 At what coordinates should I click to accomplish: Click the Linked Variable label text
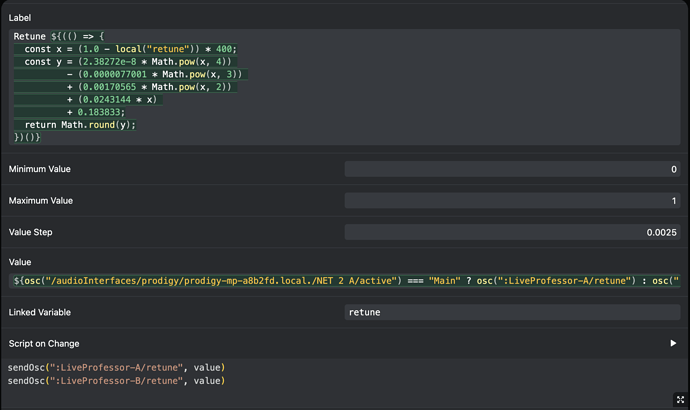(42, 312)
